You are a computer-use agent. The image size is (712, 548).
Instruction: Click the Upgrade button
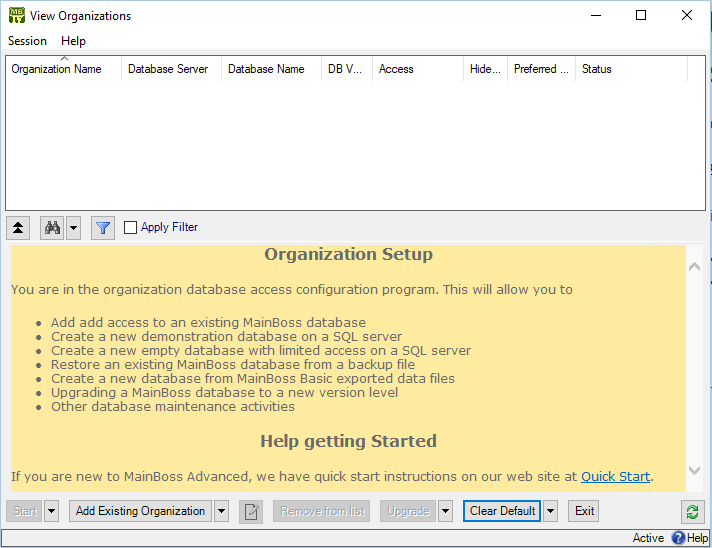(408, 511)
